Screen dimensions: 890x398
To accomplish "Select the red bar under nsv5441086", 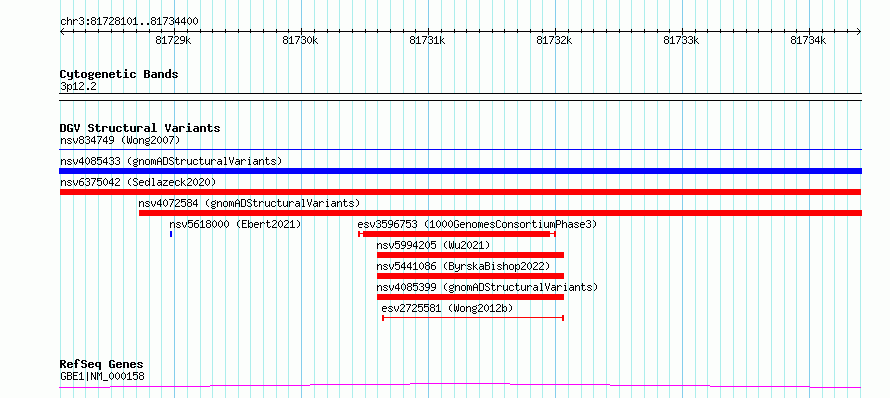I will 471,276.
